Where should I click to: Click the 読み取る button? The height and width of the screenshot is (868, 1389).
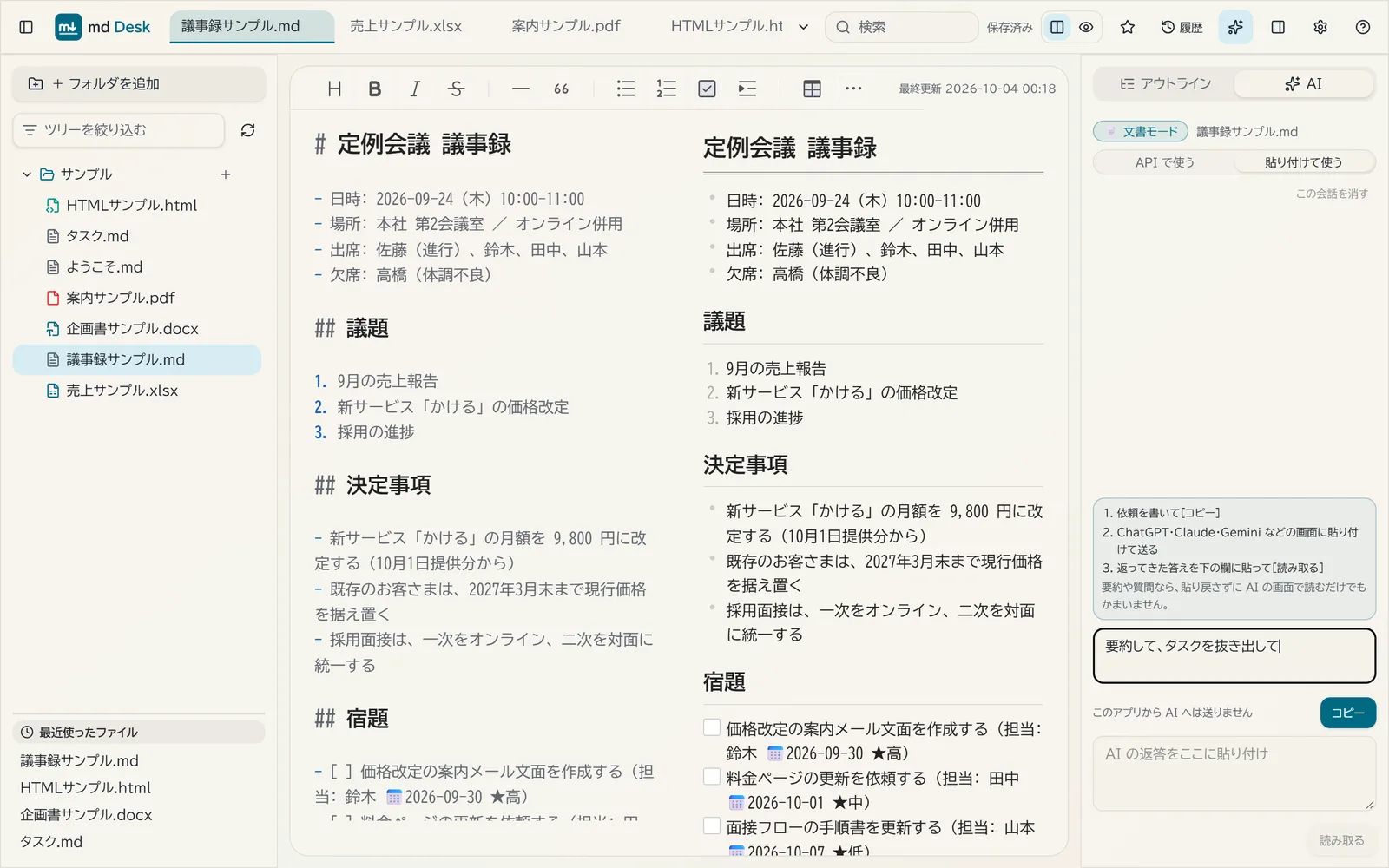[x=1341, y=840]
